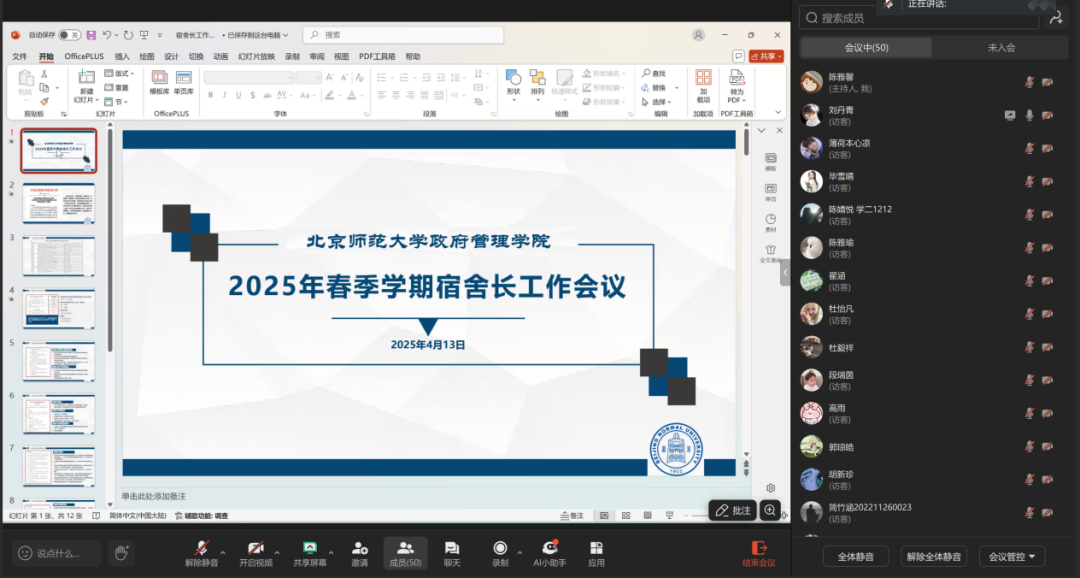Turn on camera with 开启视频 button
1080x578 pixels.
[x=255, y=548]
